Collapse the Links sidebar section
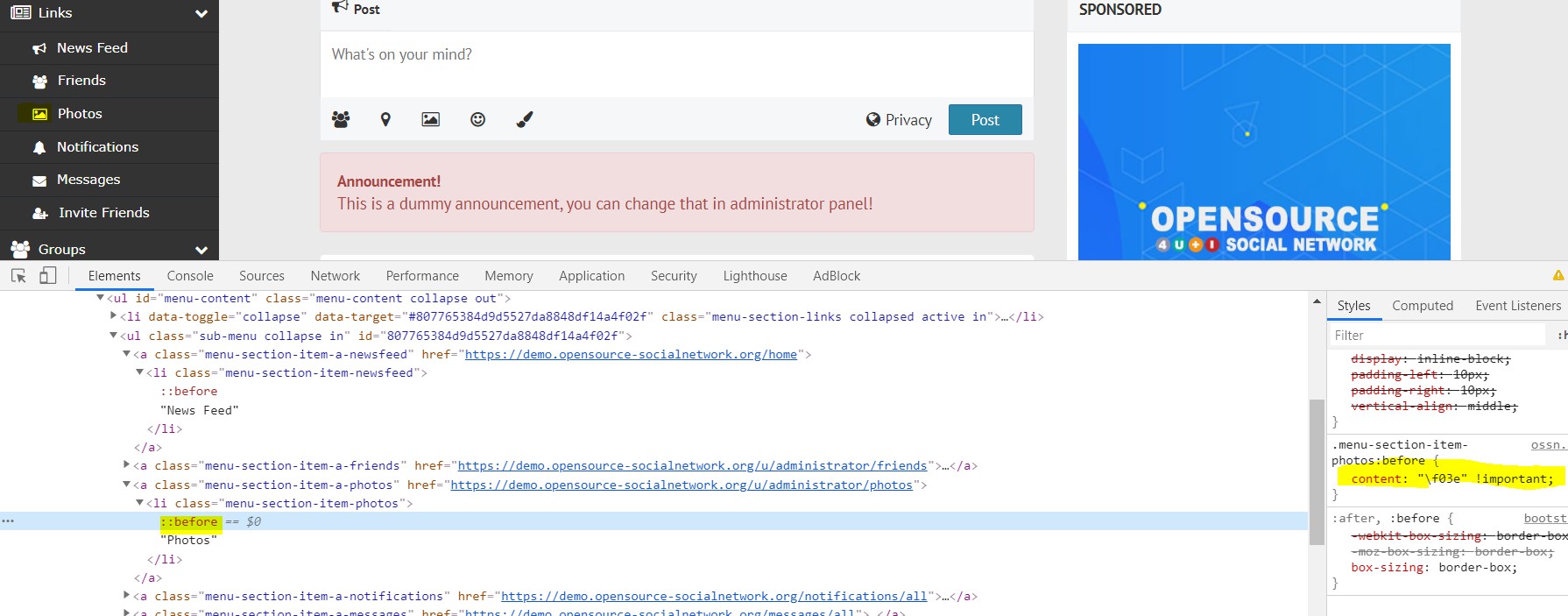Viewport: 1568px width, 616px height. 201,13
